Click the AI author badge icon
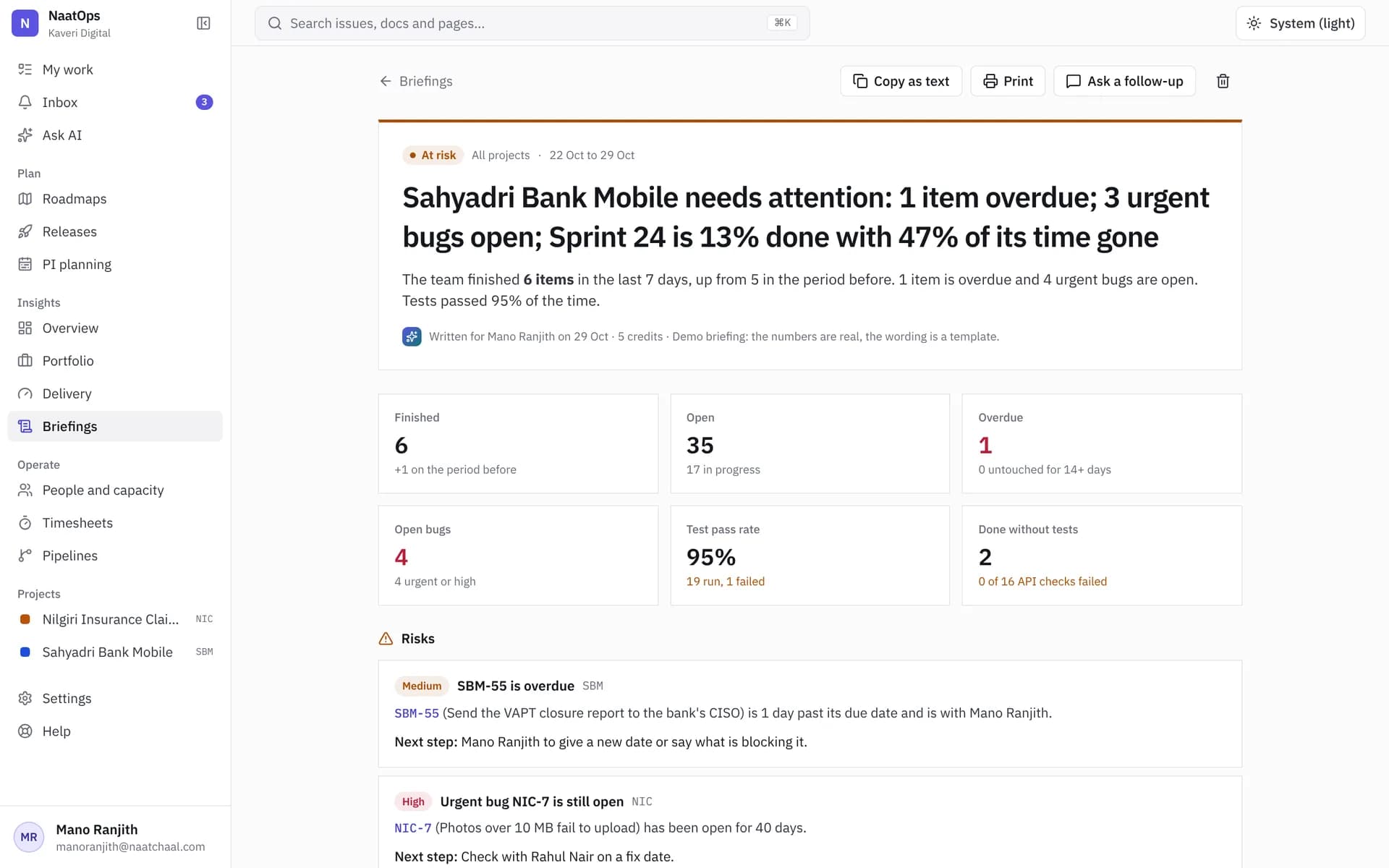Screen dimensions: 1389x868 tap(412, 336)
